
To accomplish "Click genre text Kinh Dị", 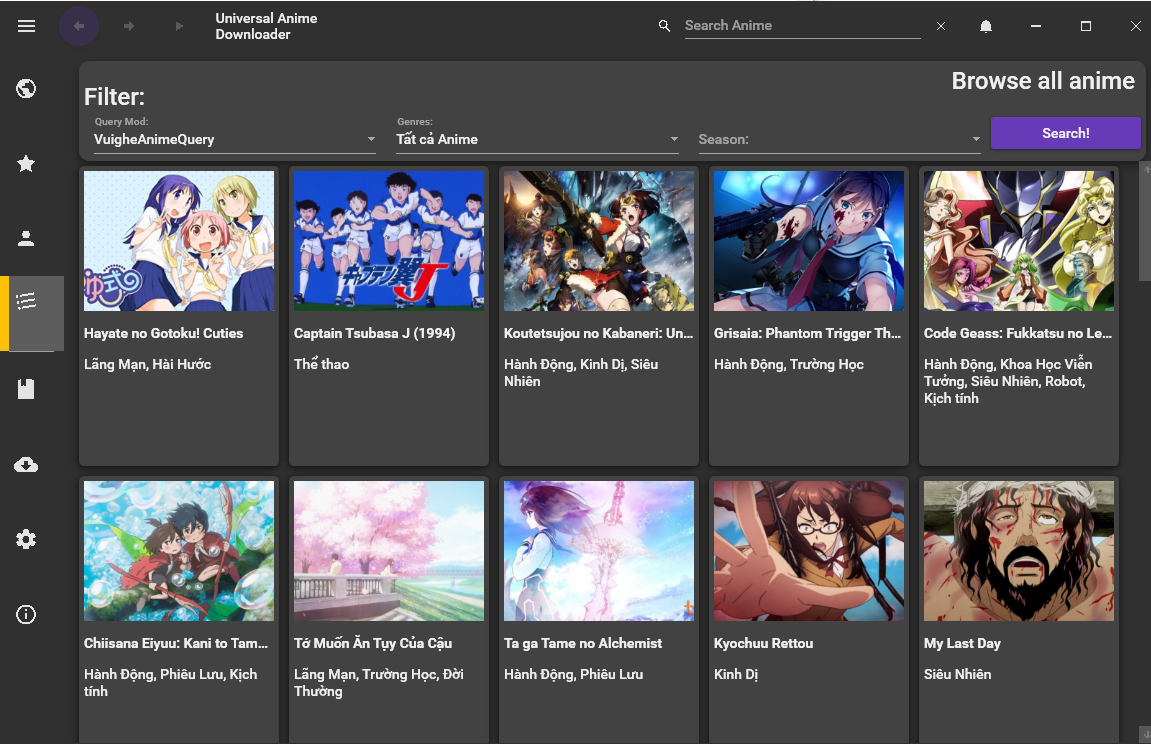I will pyautogui.click(x=736, y=674).
